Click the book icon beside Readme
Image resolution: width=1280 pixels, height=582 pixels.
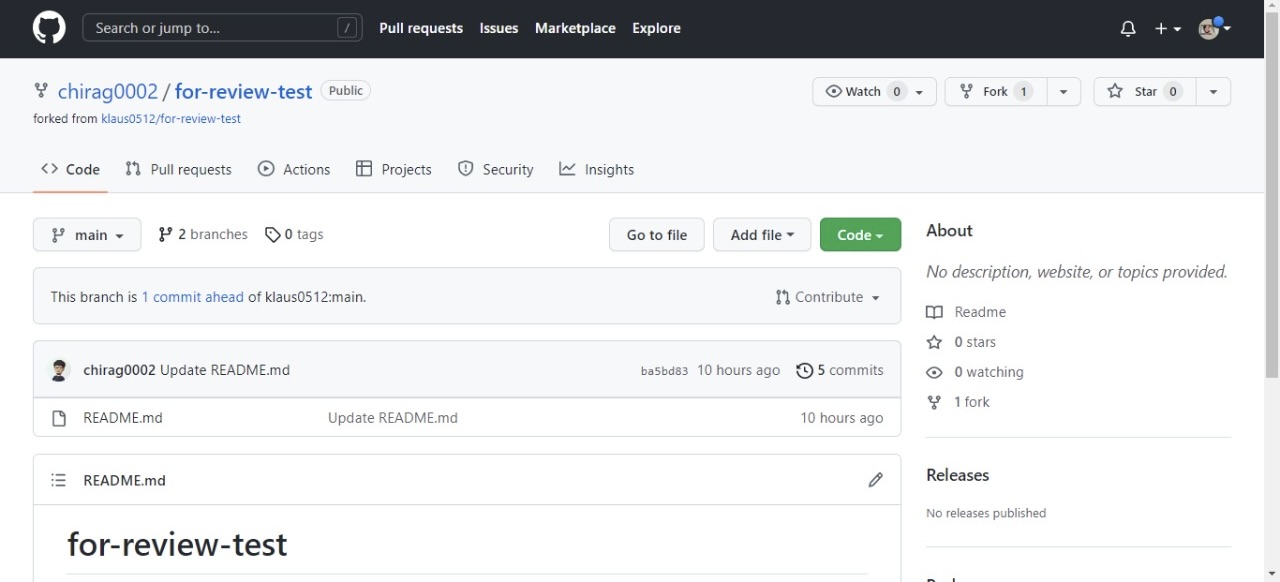coord(934,312)
